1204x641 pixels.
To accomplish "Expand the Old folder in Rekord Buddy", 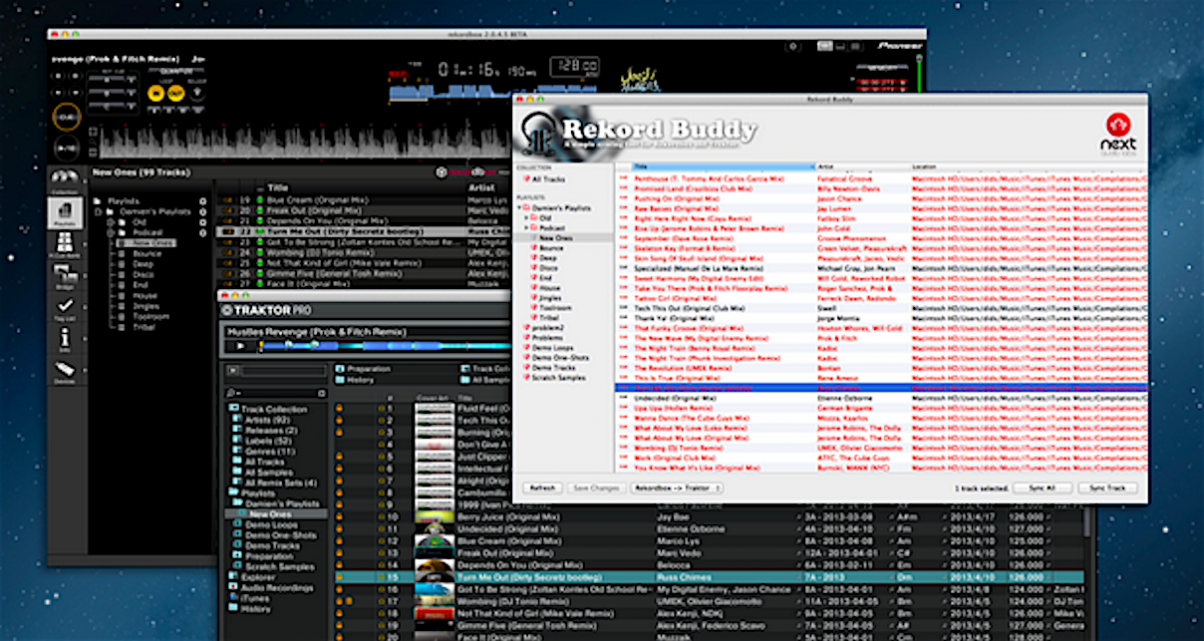I will (526, 218).
